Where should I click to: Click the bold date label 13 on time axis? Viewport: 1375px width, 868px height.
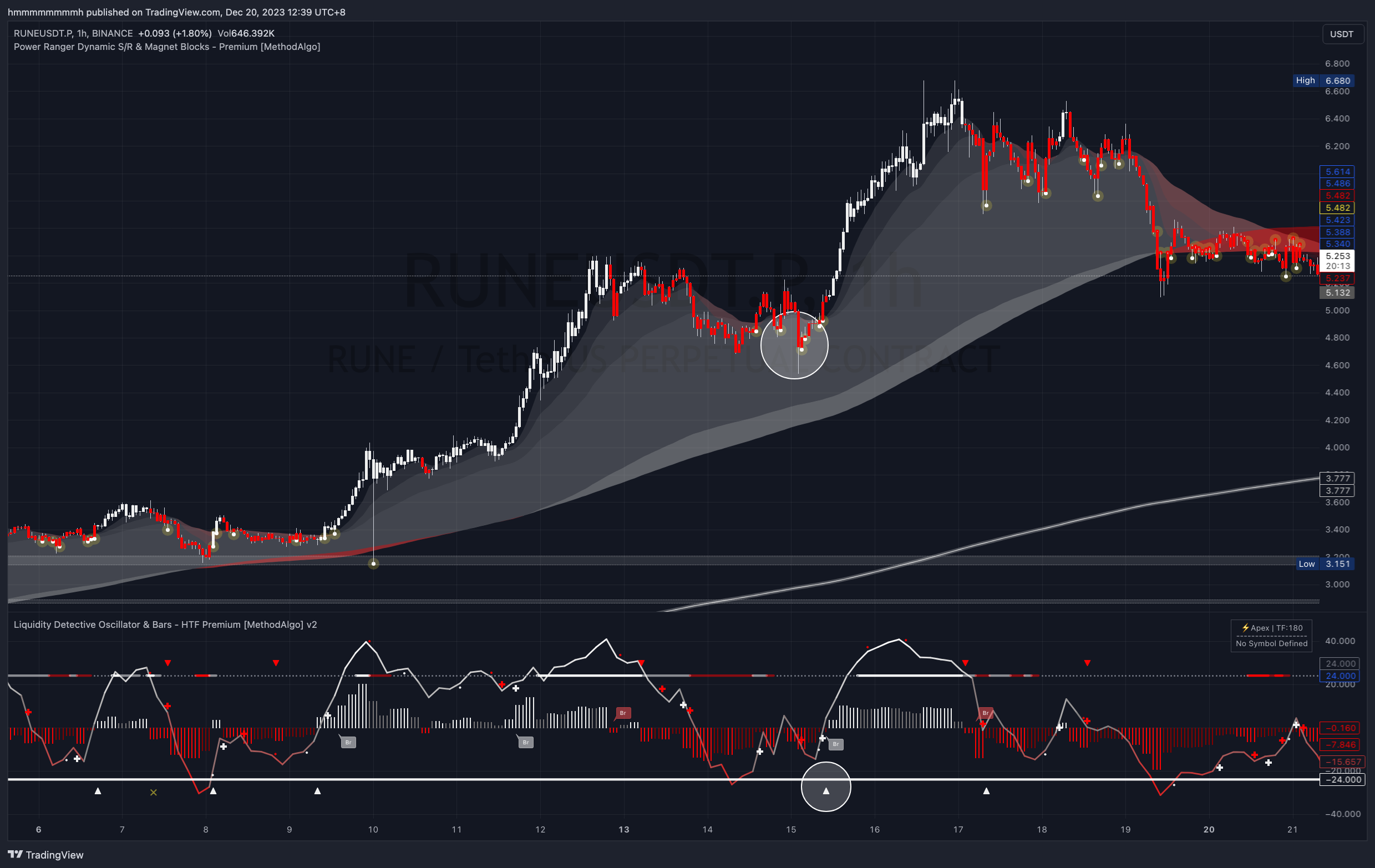[623, 829]
